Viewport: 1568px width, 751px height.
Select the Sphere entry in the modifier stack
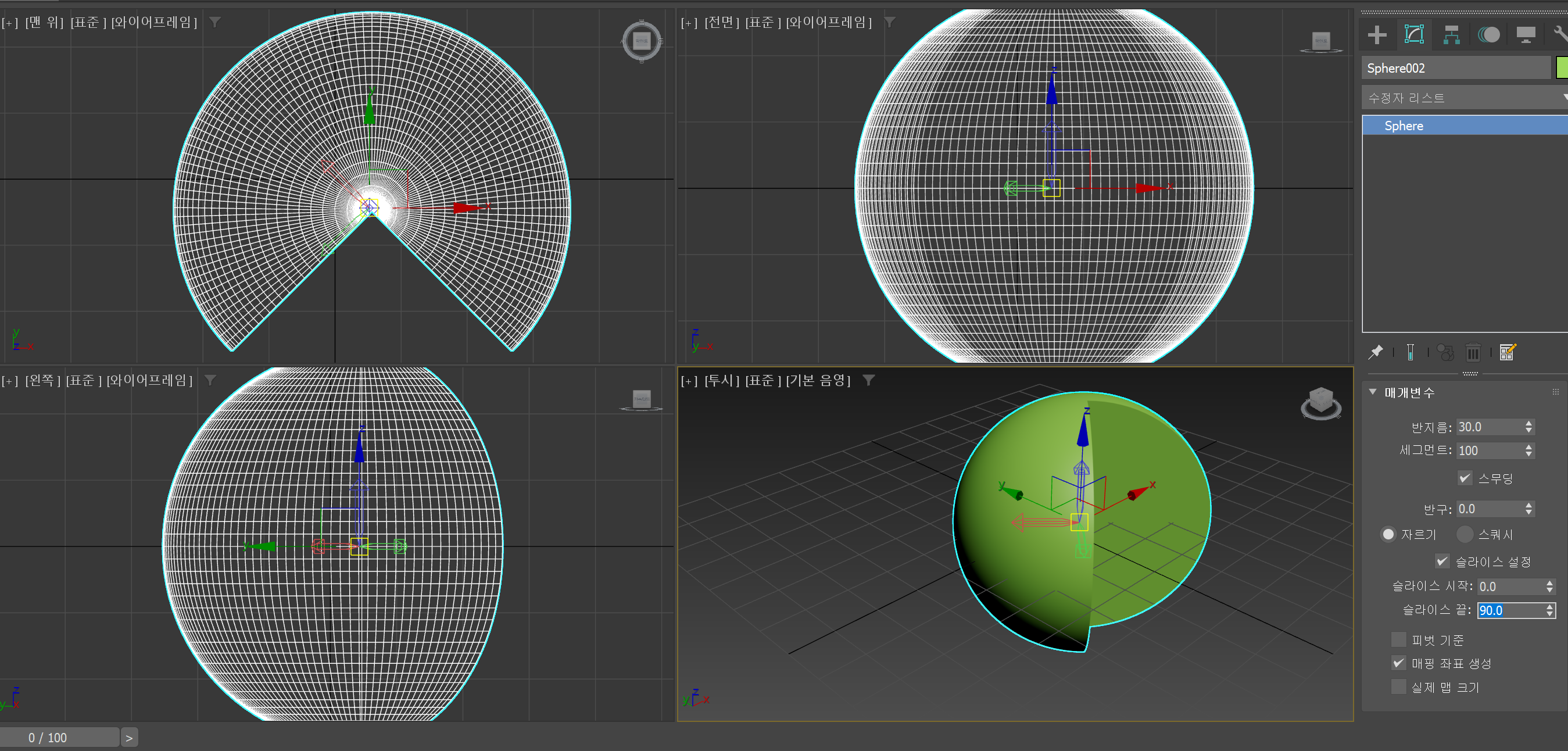(1465, 126)
